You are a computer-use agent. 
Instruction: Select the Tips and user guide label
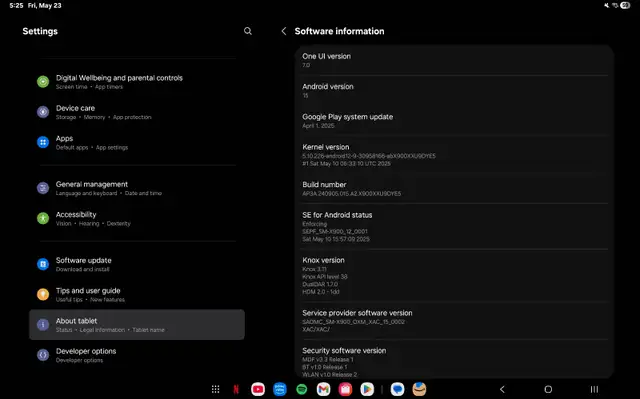pyautogui.click(x=88, y=290)
